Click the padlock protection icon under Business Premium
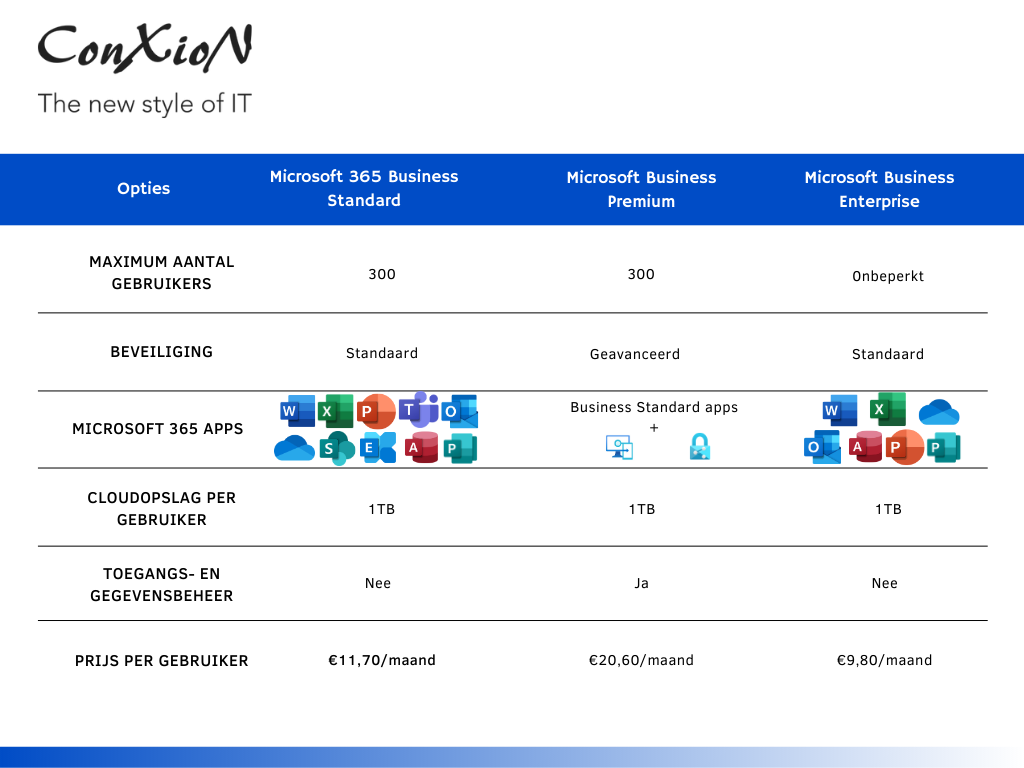Screen dimensions: 1024x768 coord(699,447)
